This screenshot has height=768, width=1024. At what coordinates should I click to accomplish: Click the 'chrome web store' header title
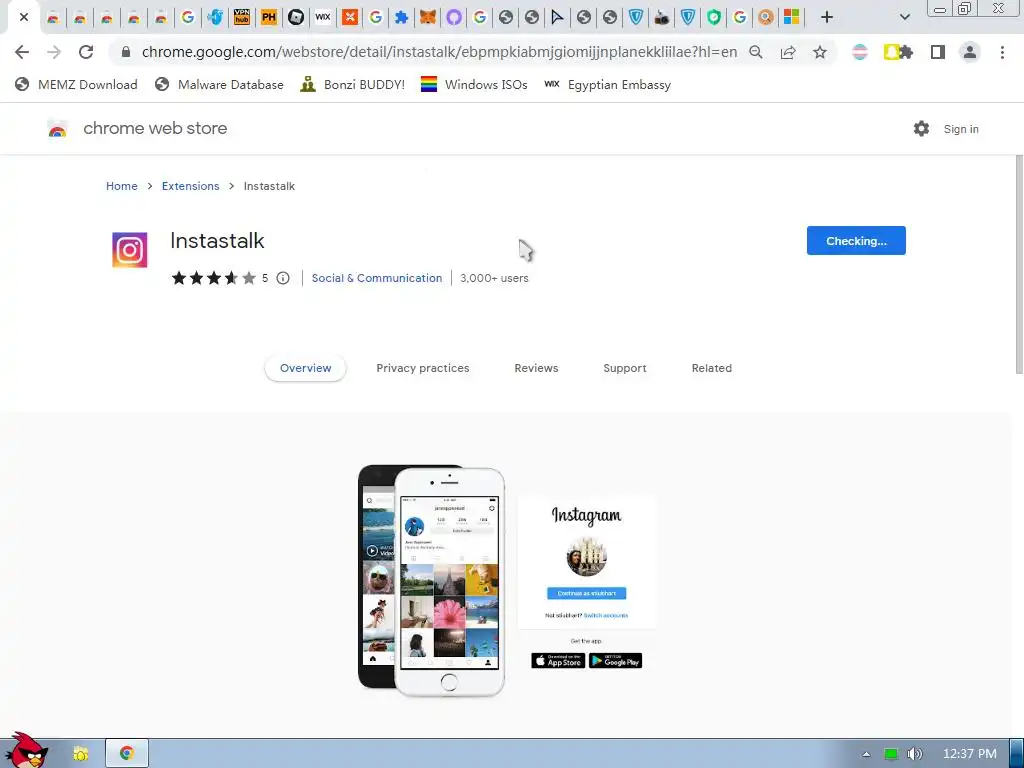(x=155, y=128)
